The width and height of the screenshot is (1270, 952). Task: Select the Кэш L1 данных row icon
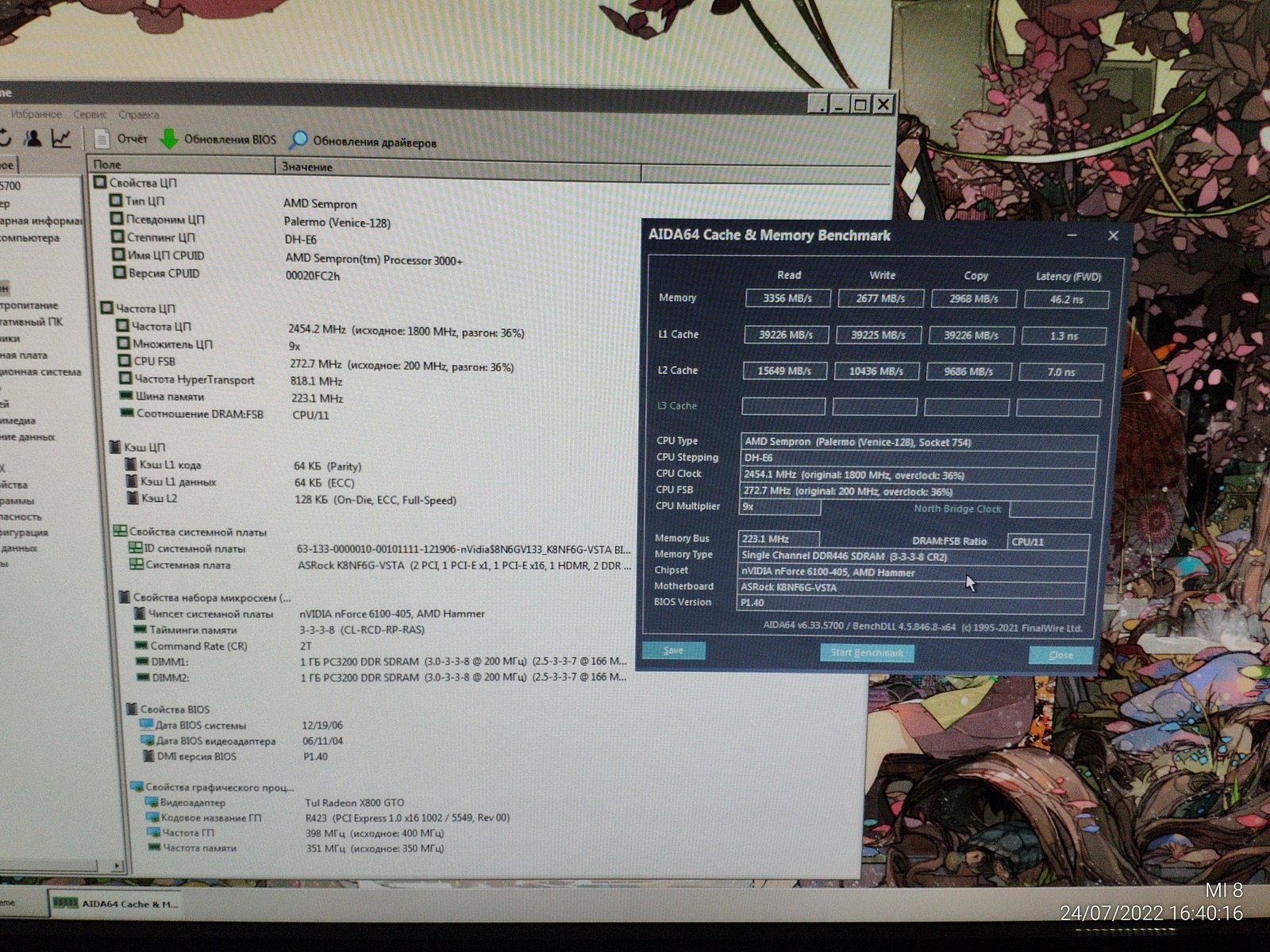point(132,481)
